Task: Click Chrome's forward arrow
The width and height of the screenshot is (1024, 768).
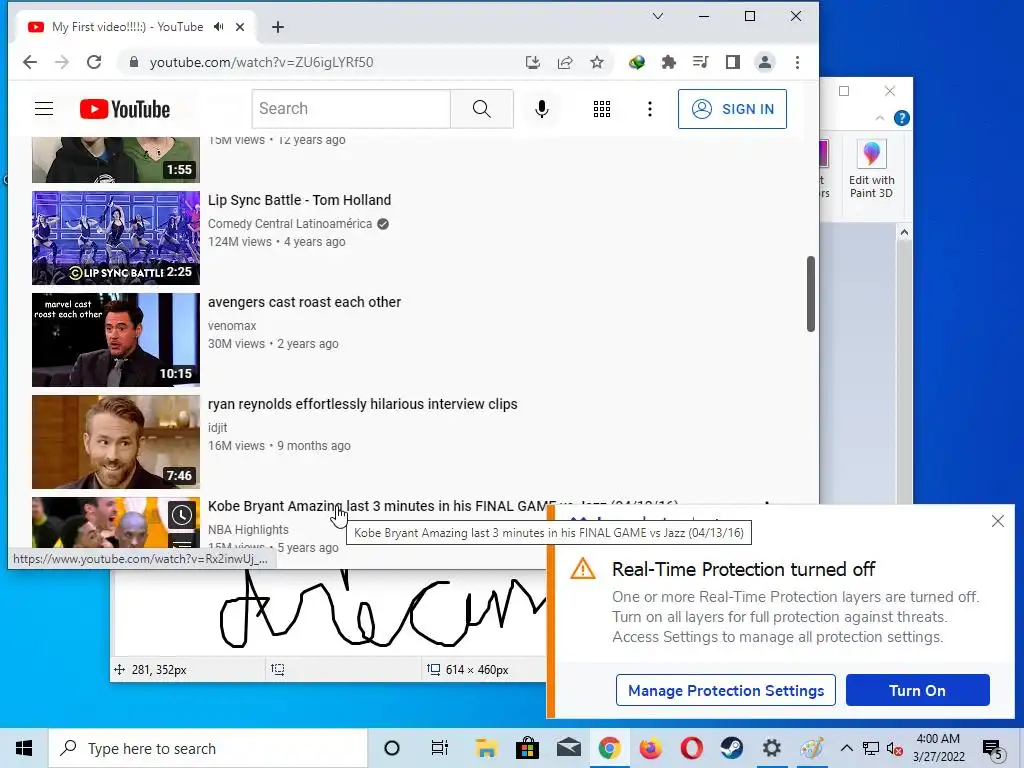Action: pyautogui.click(x=62, y=62)
